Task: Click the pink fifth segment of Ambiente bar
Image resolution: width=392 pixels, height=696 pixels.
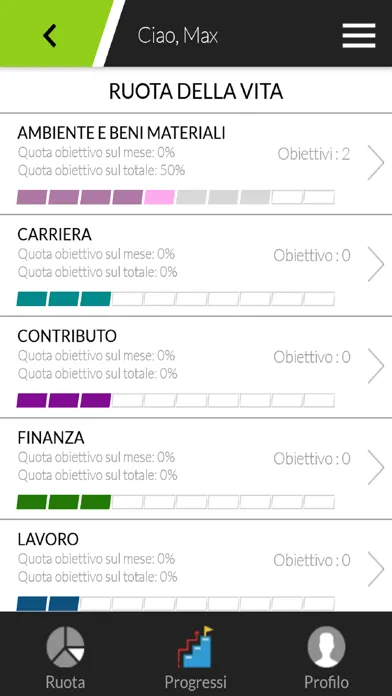Action: click(x=159, y=197)
